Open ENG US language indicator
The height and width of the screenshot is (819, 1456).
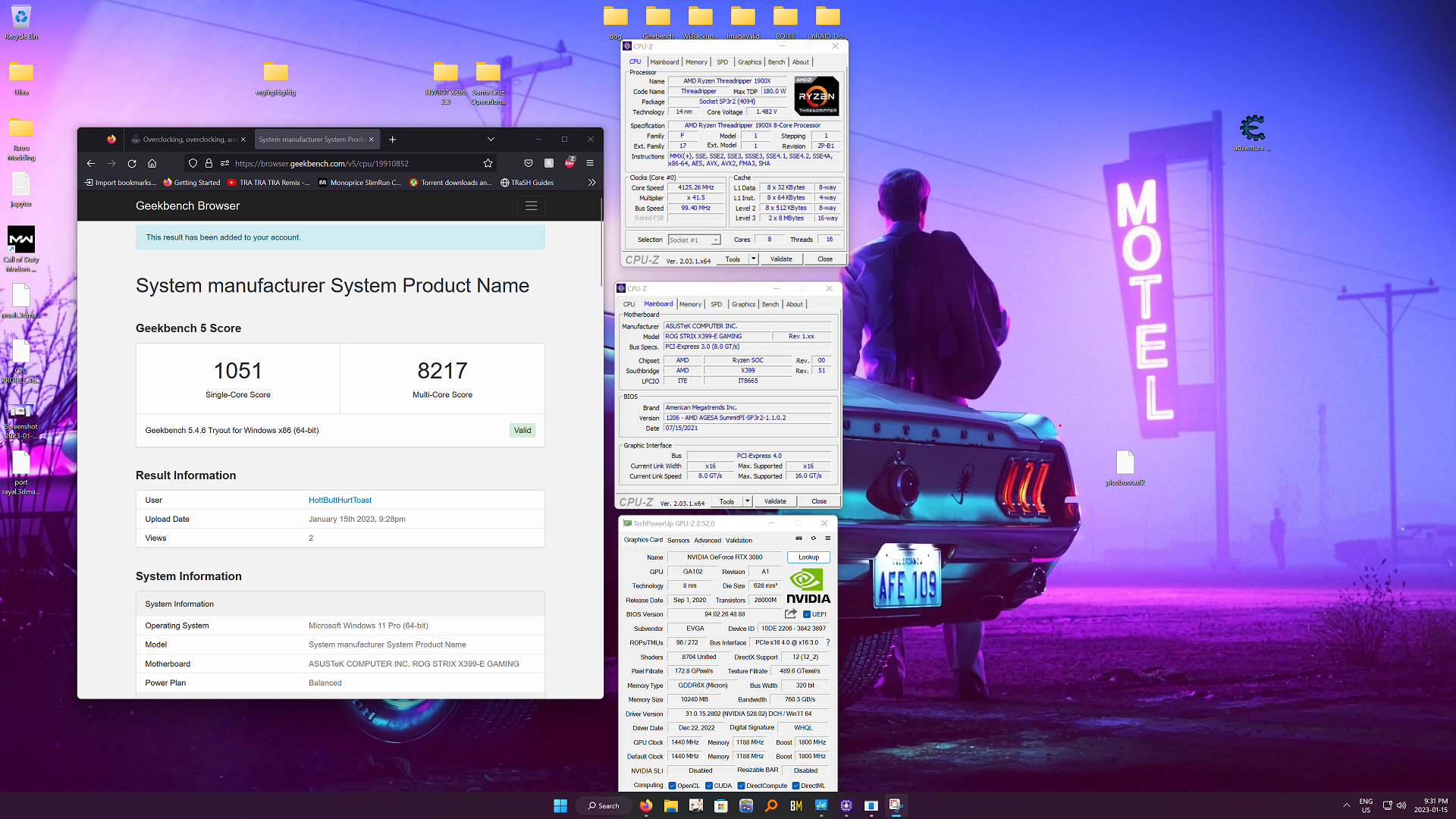pos(1366,805)
